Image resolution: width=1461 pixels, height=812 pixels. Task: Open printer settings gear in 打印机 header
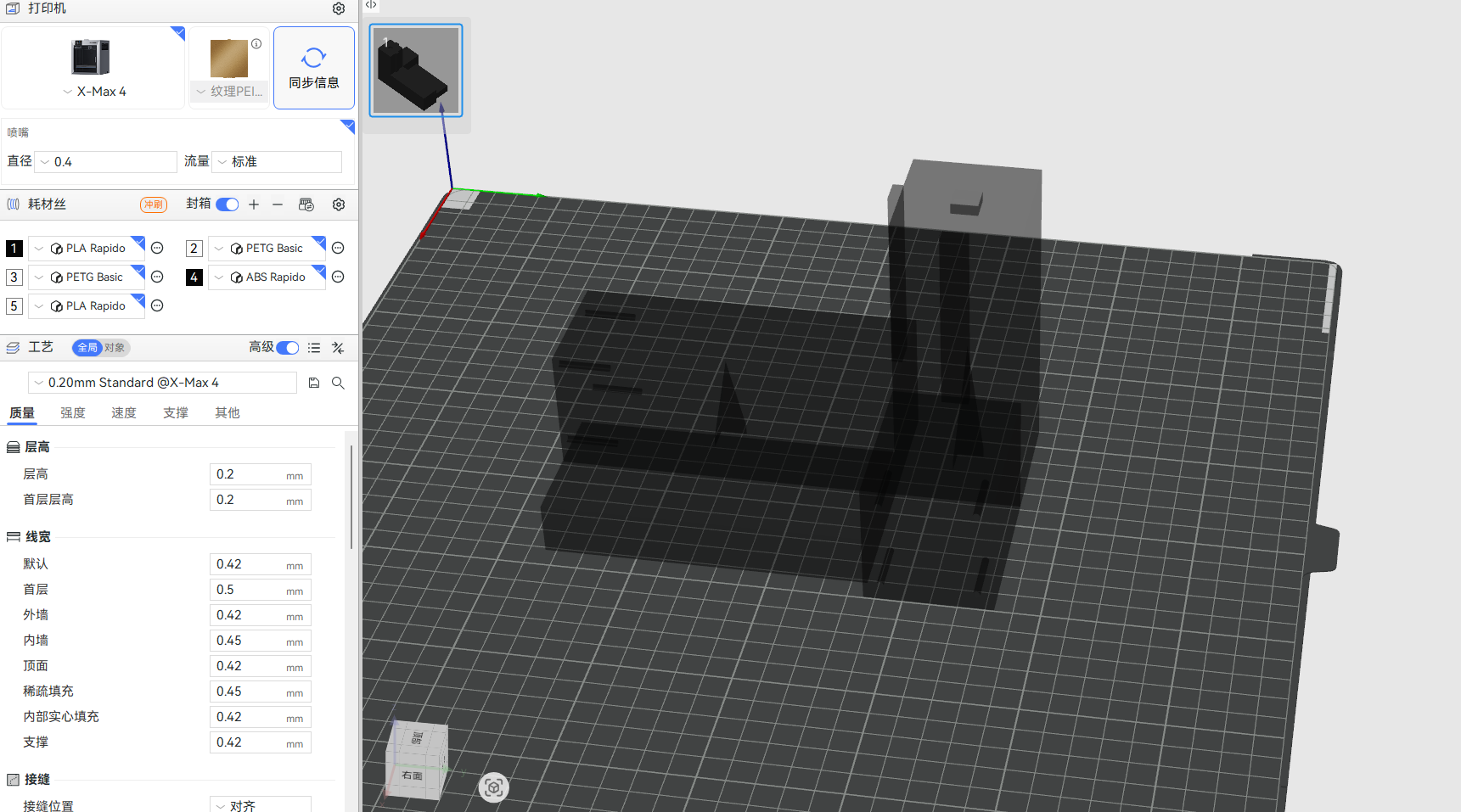click(339, 8)
